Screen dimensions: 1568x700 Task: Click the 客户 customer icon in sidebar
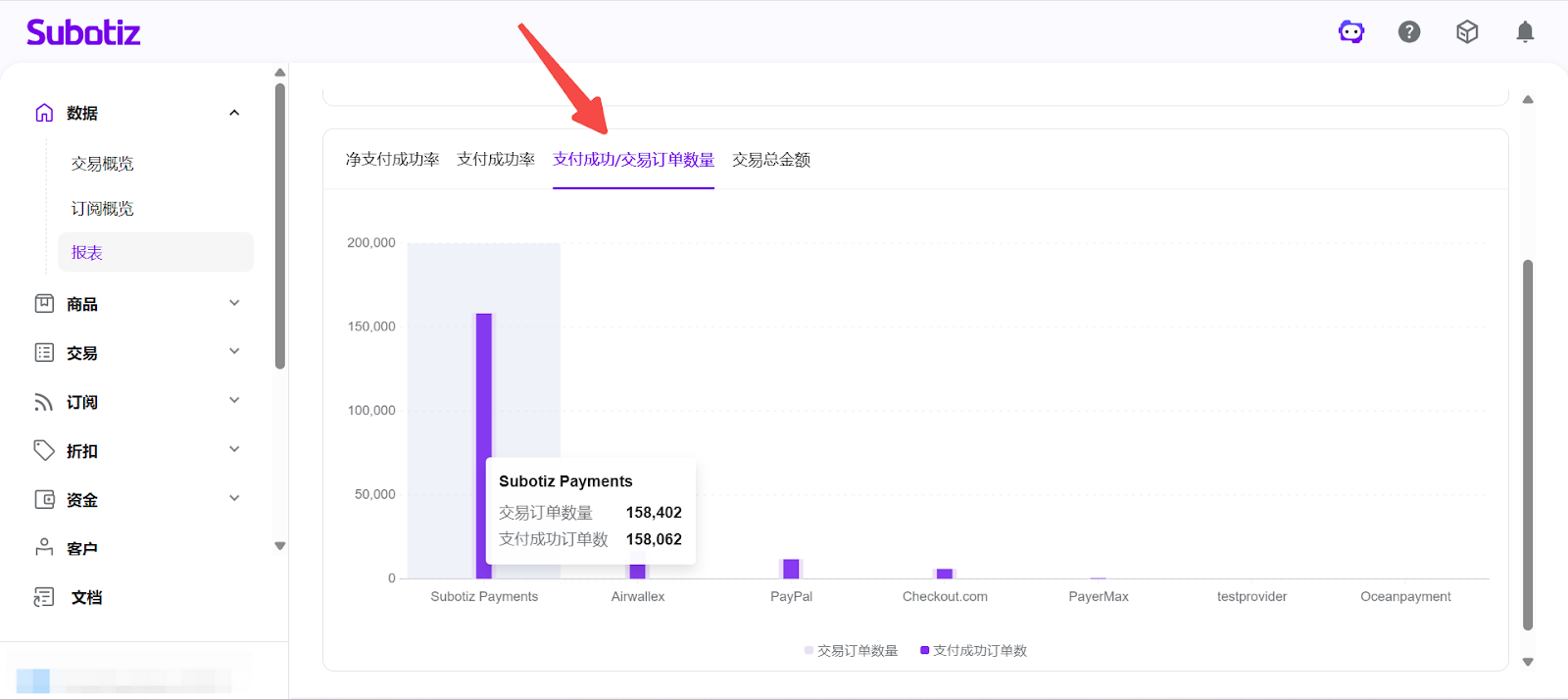[x=44, y=548]
